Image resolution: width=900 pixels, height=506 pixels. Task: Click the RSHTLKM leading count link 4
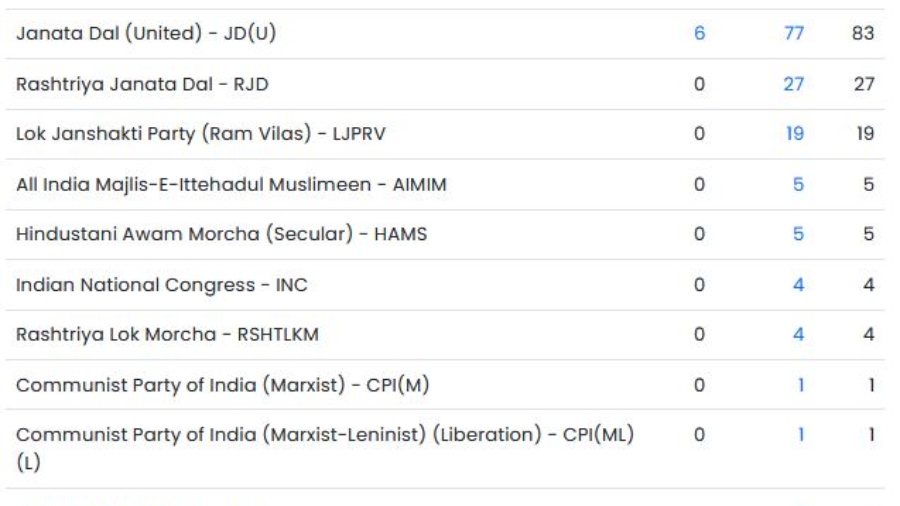[x=798, y=334]
